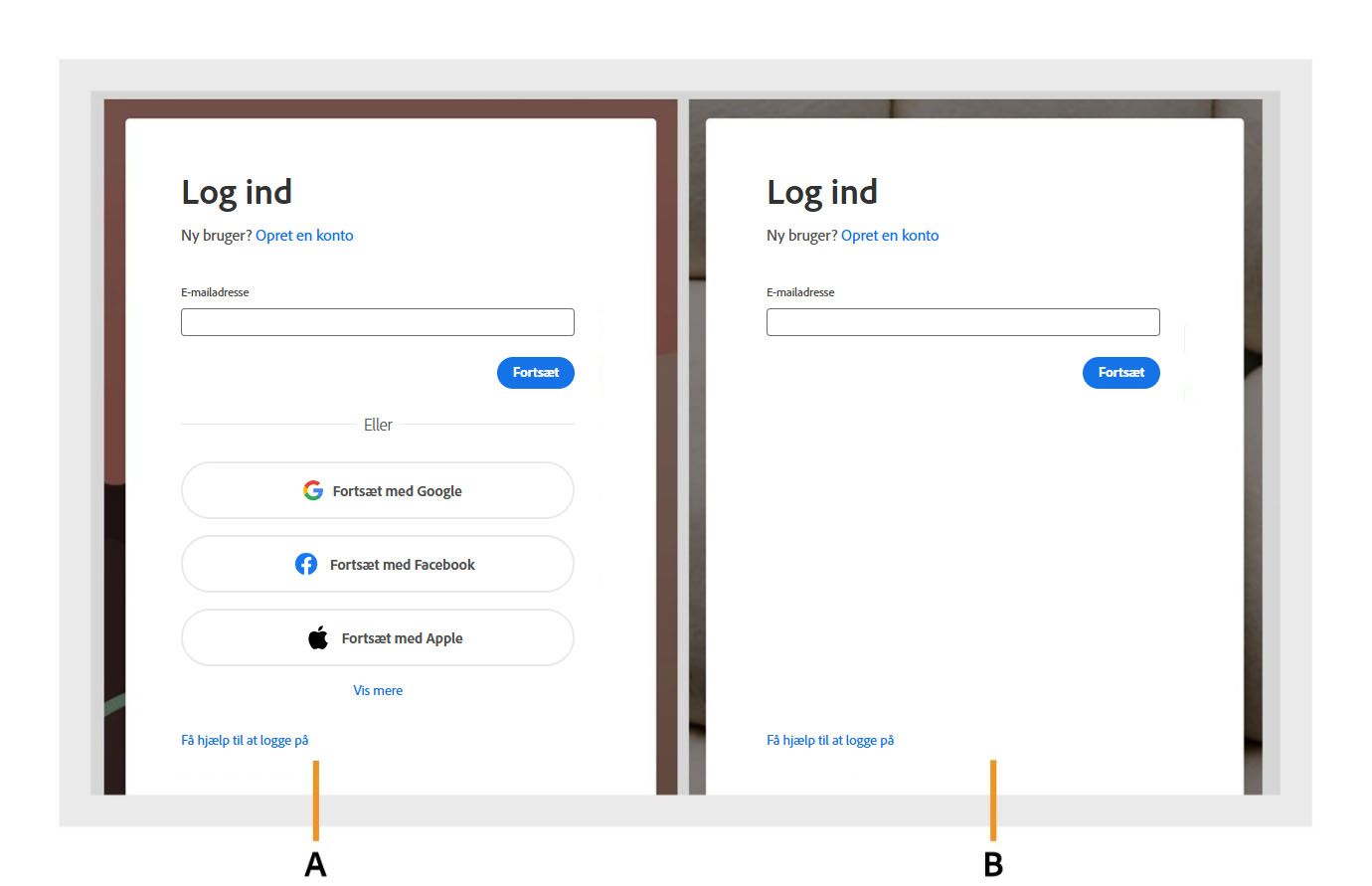
Task: Open Få hjælp til at logge på in panel A
Action: [244, 740]
